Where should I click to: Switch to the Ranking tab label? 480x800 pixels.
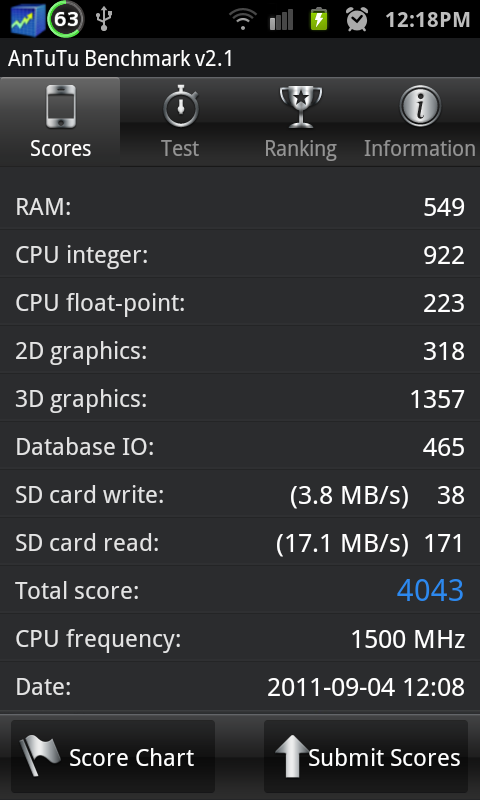click(300, 148)
